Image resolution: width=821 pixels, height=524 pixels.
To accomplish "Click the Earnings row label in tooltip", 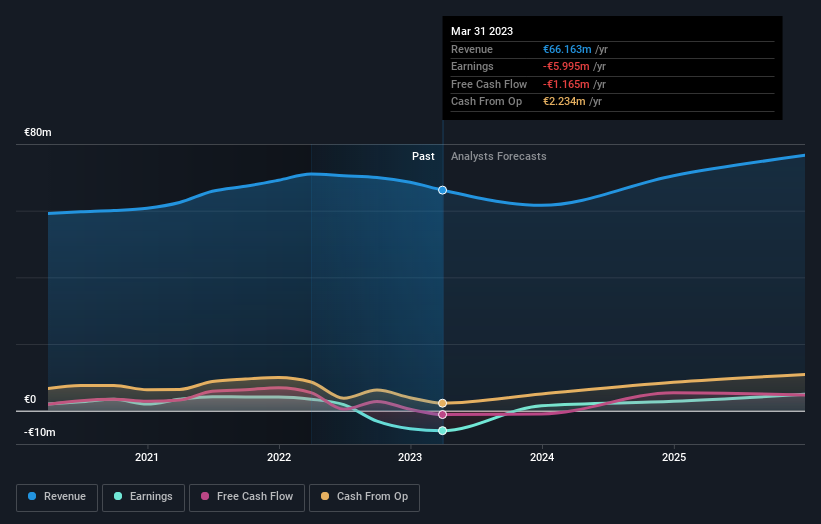I will [472, 66].
